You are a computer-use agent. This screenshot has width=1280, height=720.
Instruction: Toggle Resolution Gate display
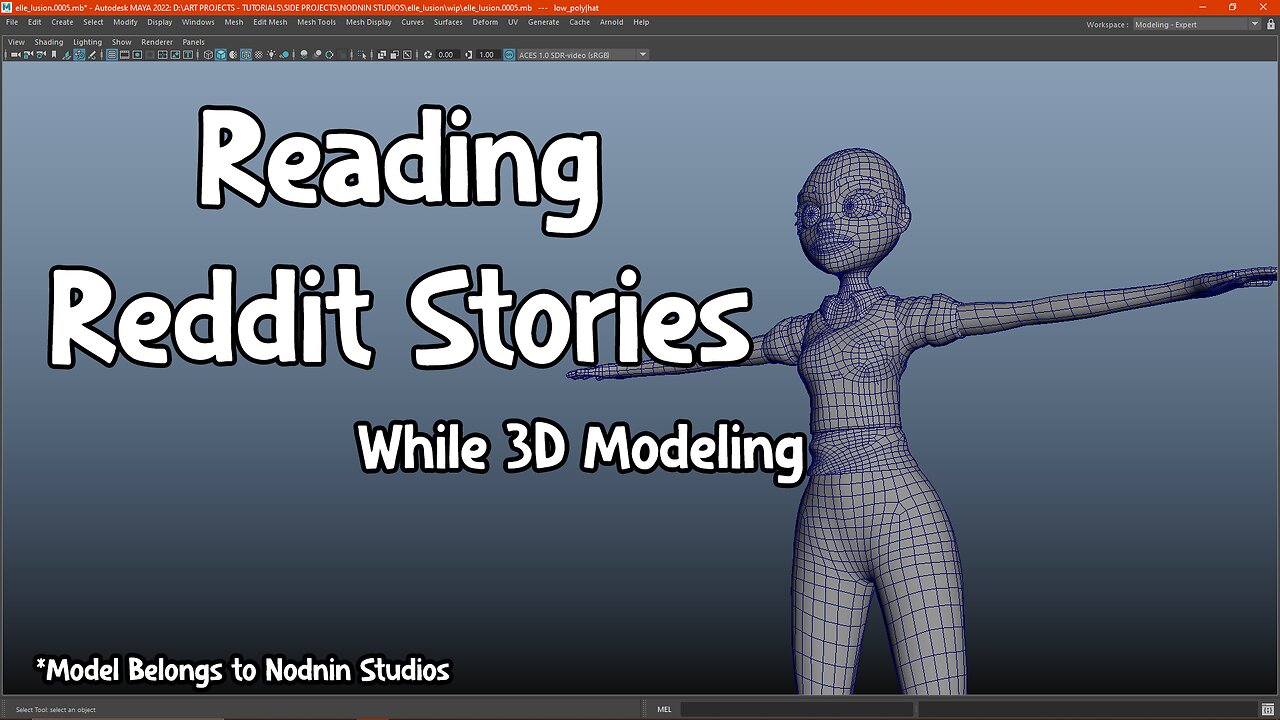coord(137,54)
